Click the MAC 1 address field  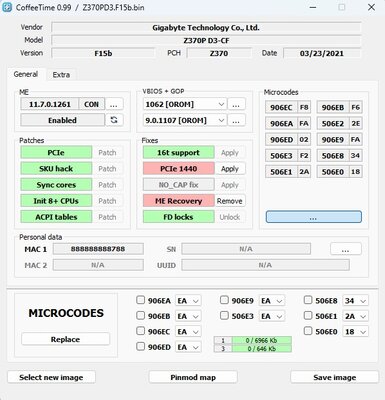98,249
